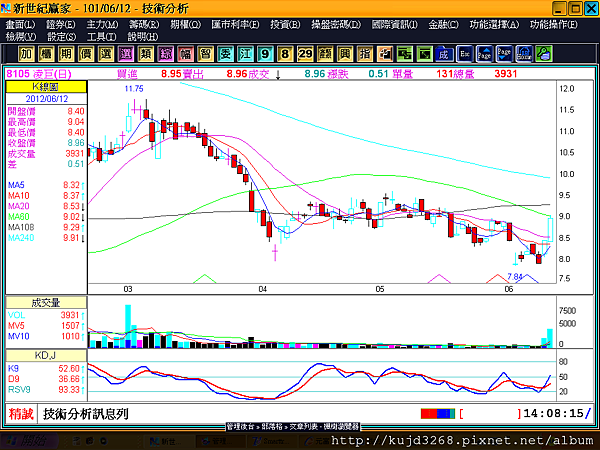600x450 pixels.
Task: Click the MA240 label
Action: tap(21, 238)
